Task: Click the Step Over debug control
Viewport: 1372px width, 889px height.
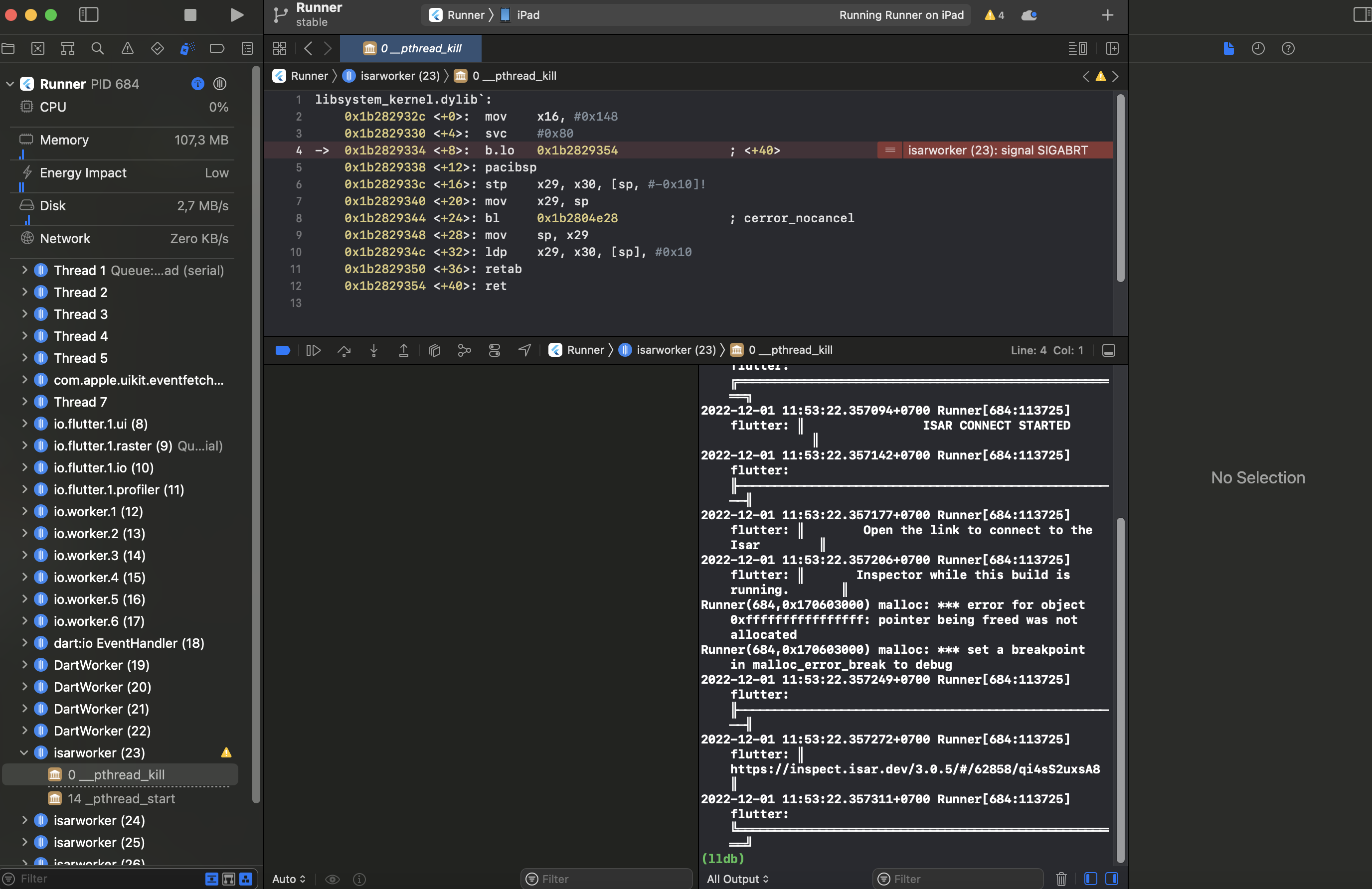Action: pyautogui.click(x=344, y=350)
